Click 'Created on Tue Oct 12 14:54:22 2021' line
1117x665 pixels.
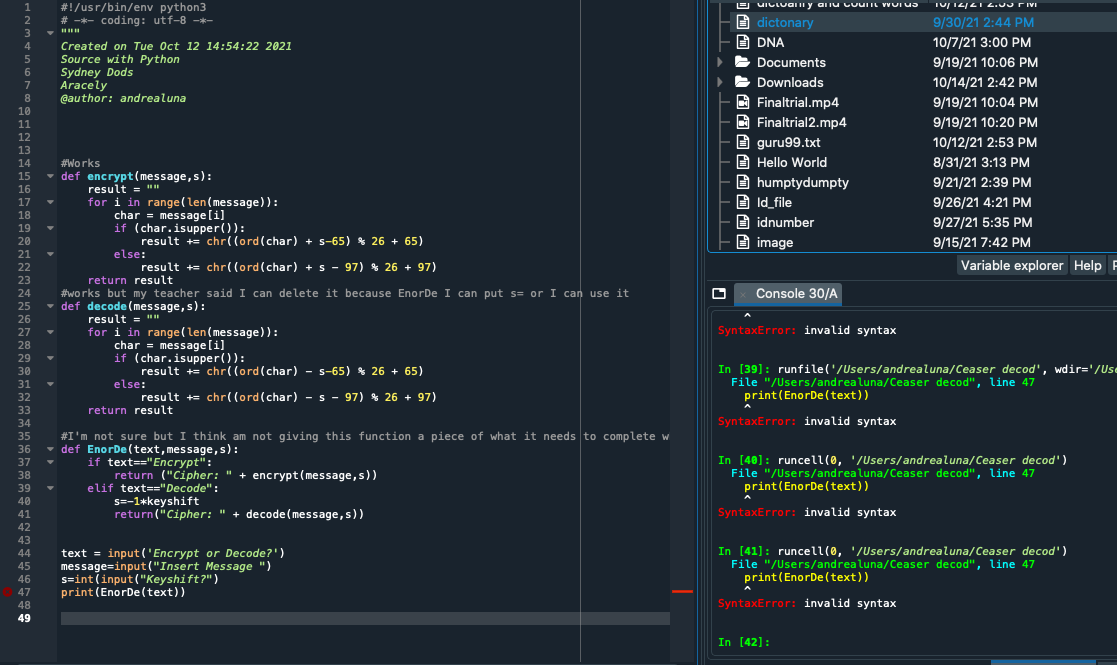pos(176,46)
